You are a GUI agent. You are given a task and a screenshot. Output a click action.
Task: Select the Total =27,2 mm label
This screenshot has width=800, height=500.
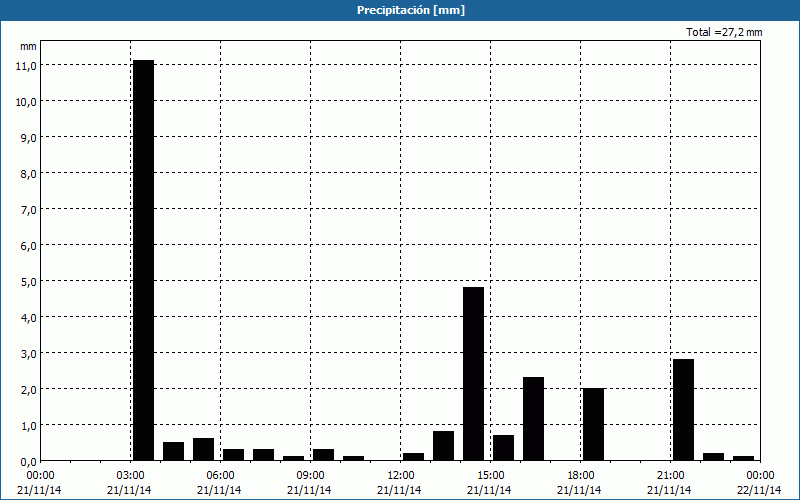[724, 32]
